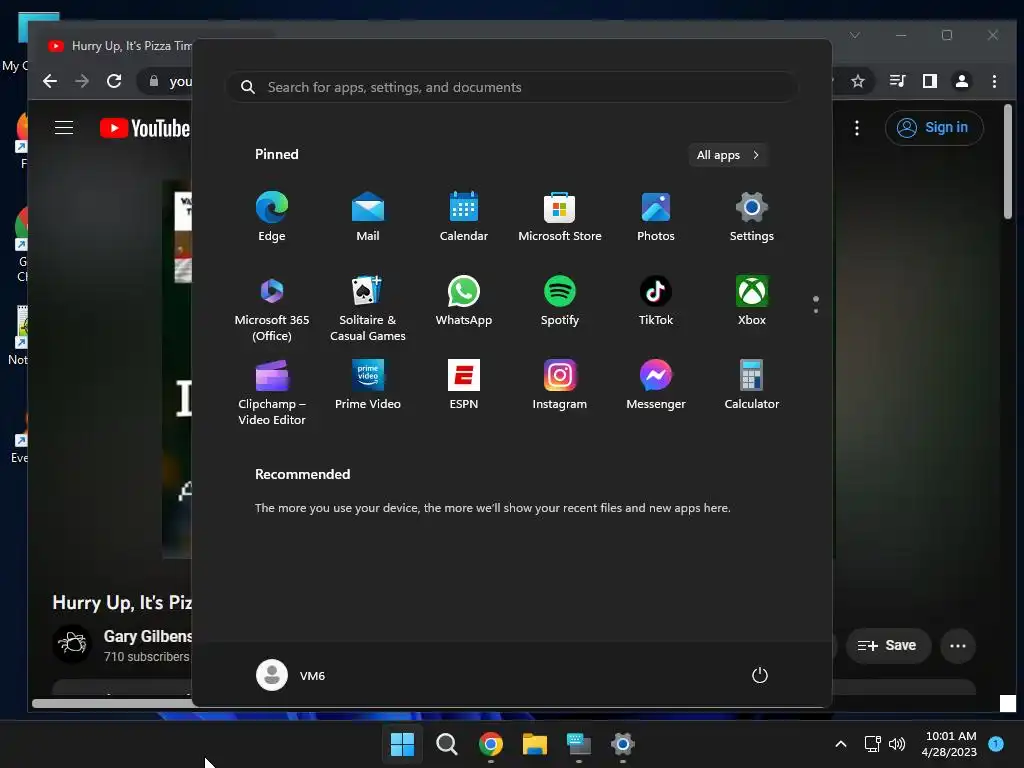Click the power button in Start menu
The image size is (1024, 768).
point(760,675)
